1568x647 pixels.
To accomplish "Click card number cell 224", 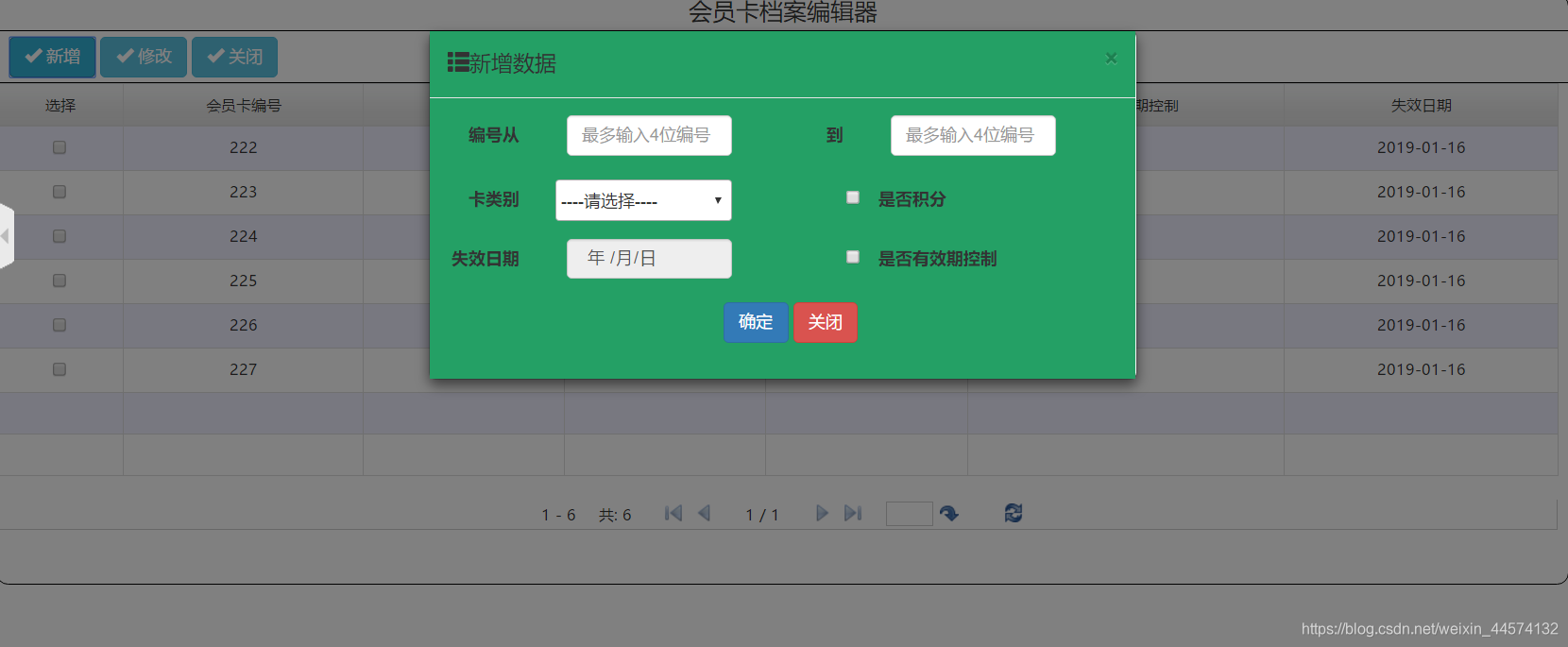I will [x=244, y=236].
